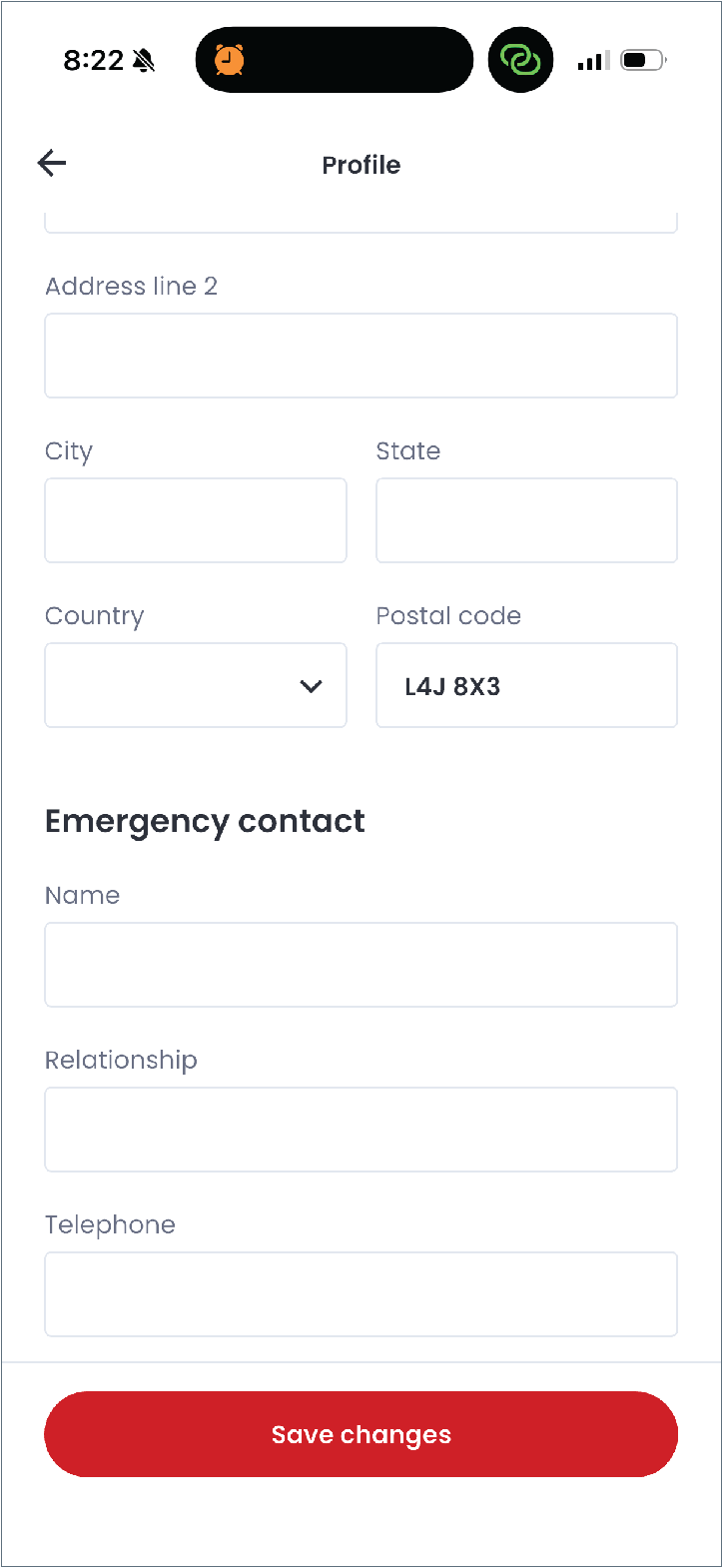The width and height of the screenshot is (724, 1568).
Task: Tap the 8:22 clock in status bar
Action: 93,61
